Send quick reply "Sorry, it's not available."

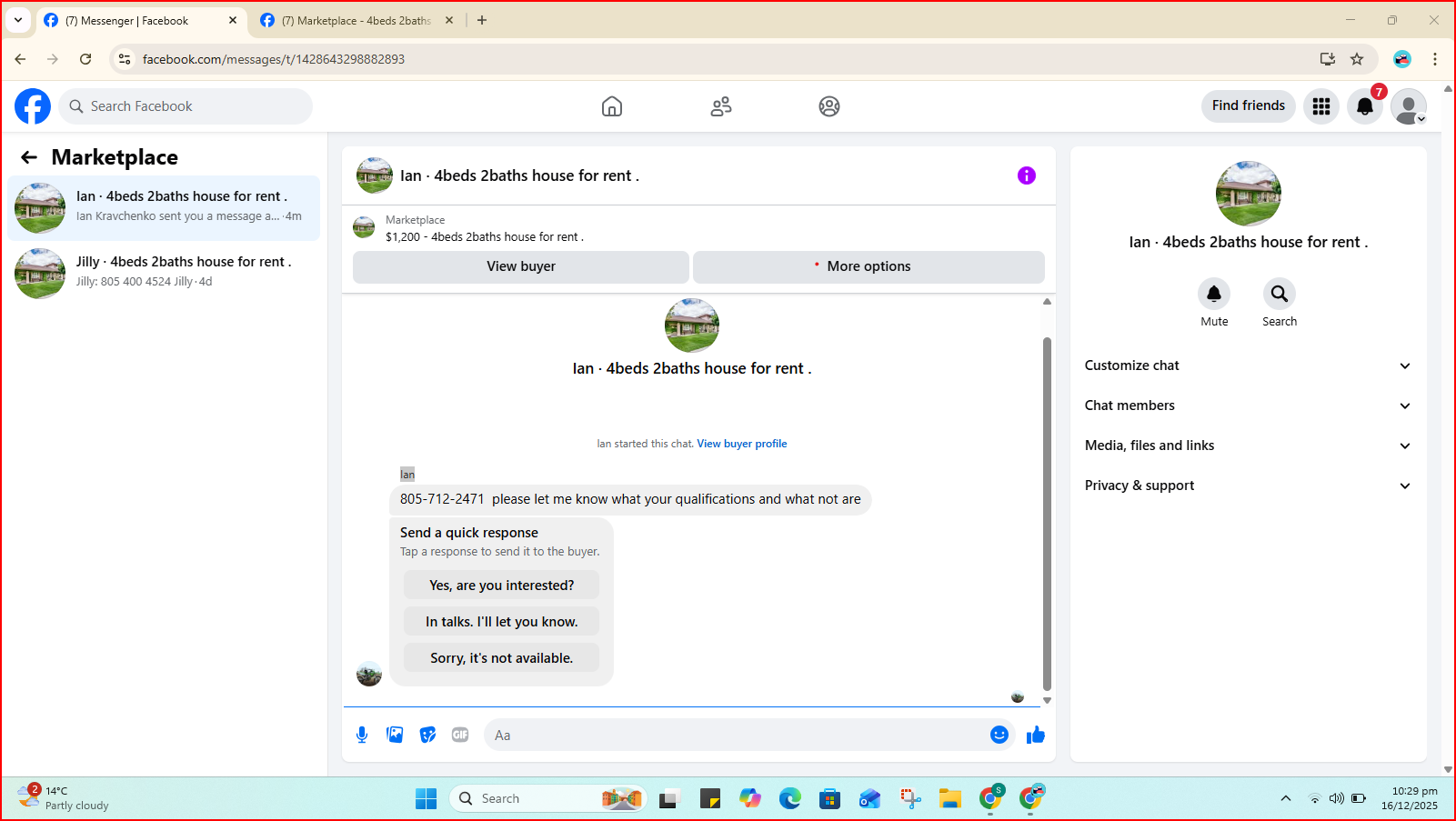tap(502, 658)
